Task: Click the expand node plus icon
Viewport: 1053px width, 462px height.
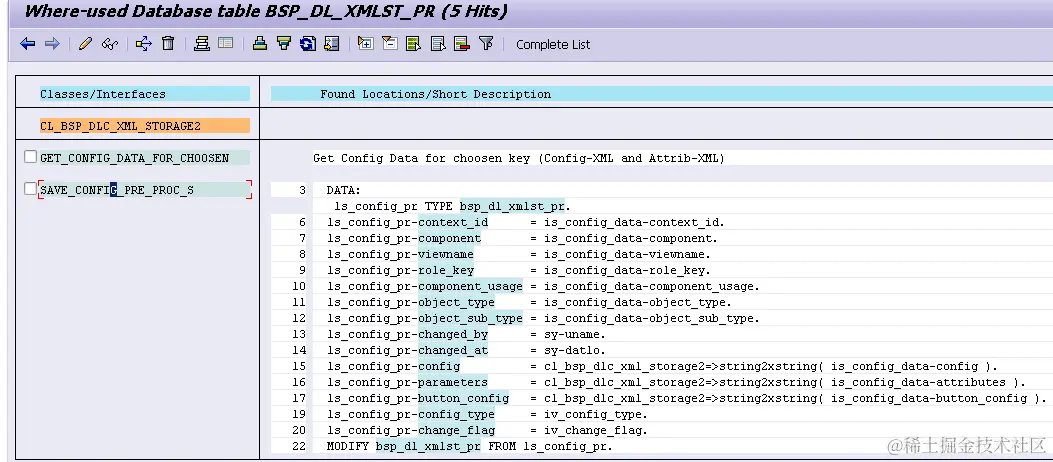Action: pos(365,44)
